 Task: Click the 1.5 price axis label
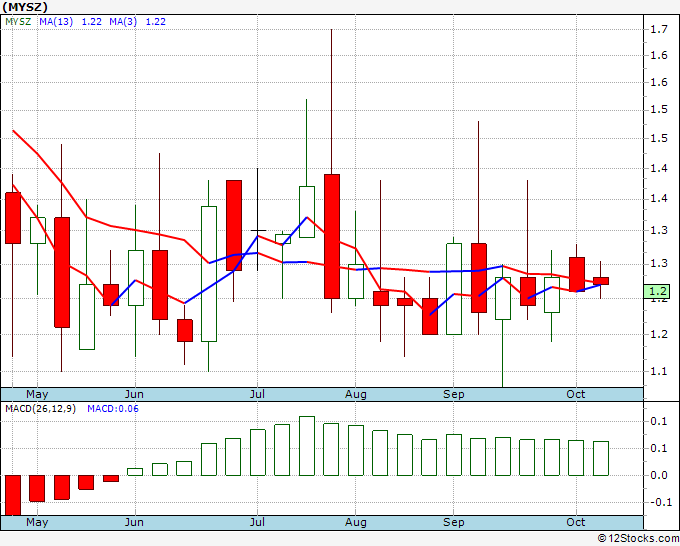658,139
